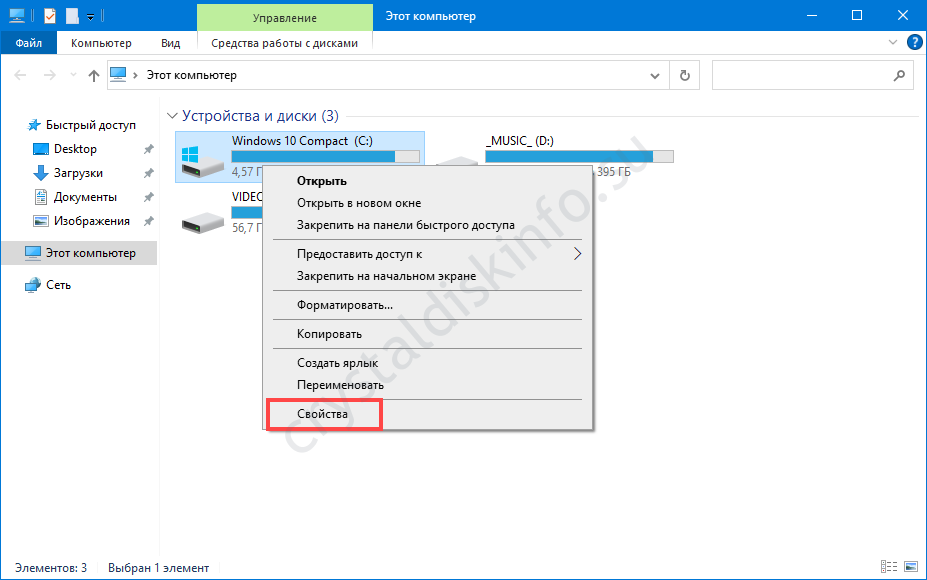Open Help with the blue question mark
Viewport: 927px width, 580px height.
[913, 43]
